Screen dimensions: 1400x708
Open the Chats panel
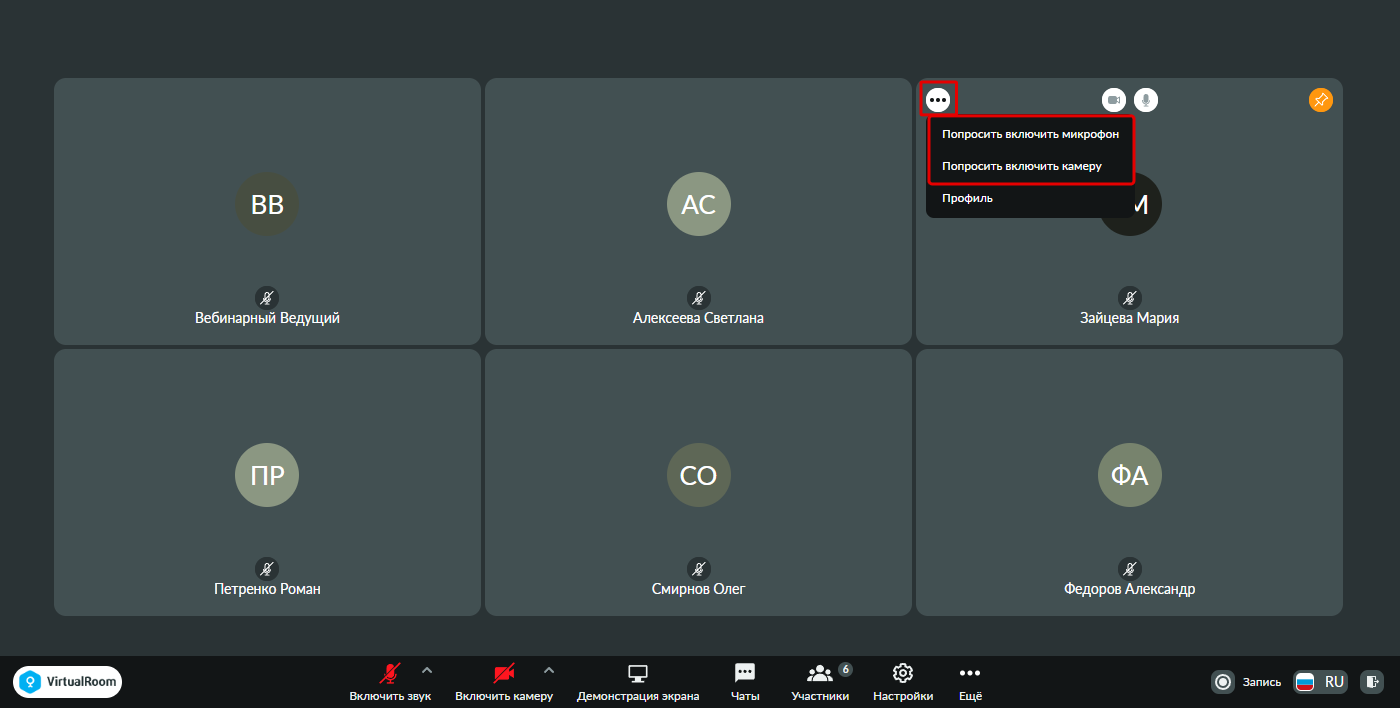point(745,682)
